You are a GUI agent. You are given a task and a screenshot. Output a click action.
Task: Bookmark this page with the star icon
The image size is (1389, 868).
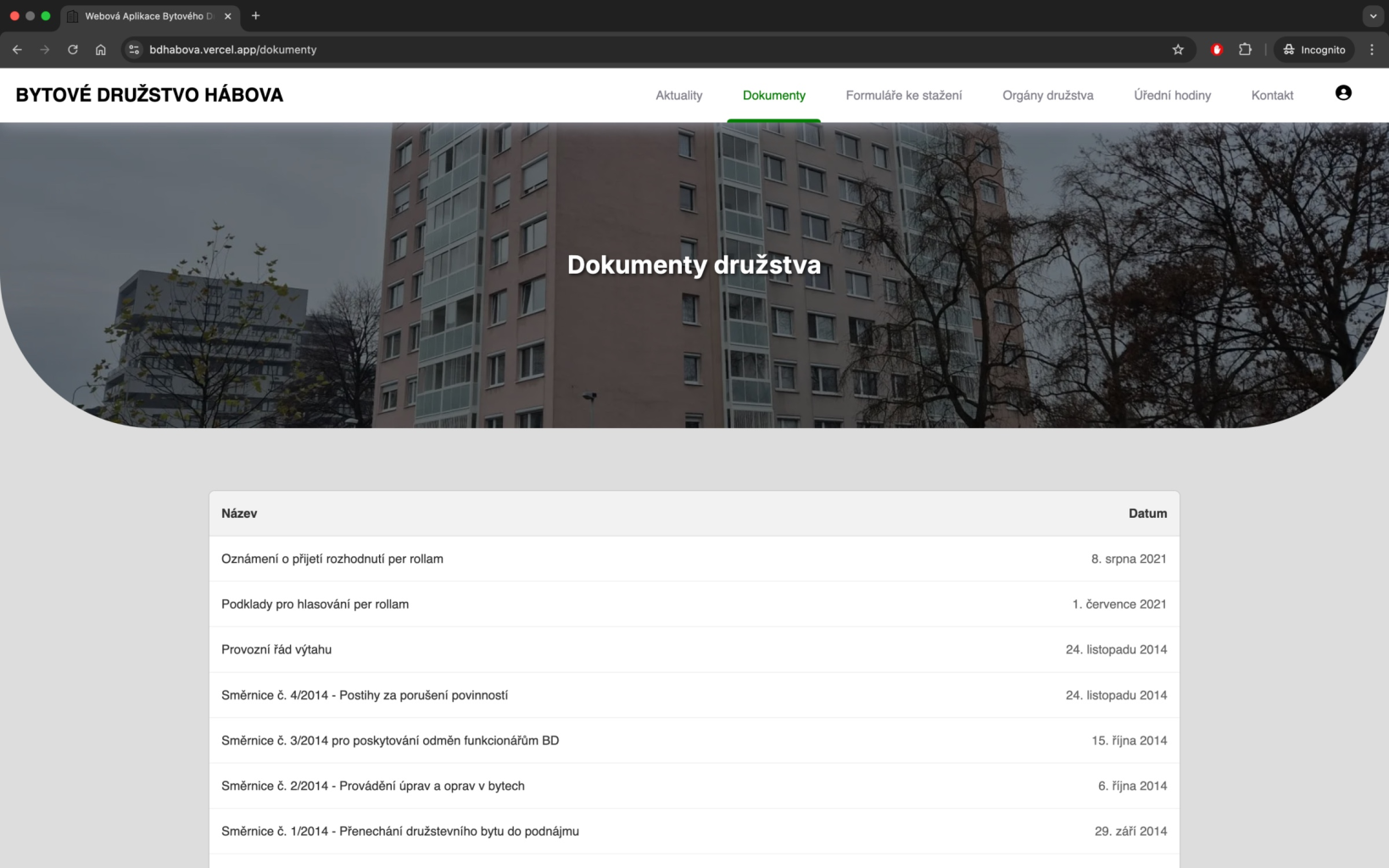pyautogui.click(x=1178, y=50)
